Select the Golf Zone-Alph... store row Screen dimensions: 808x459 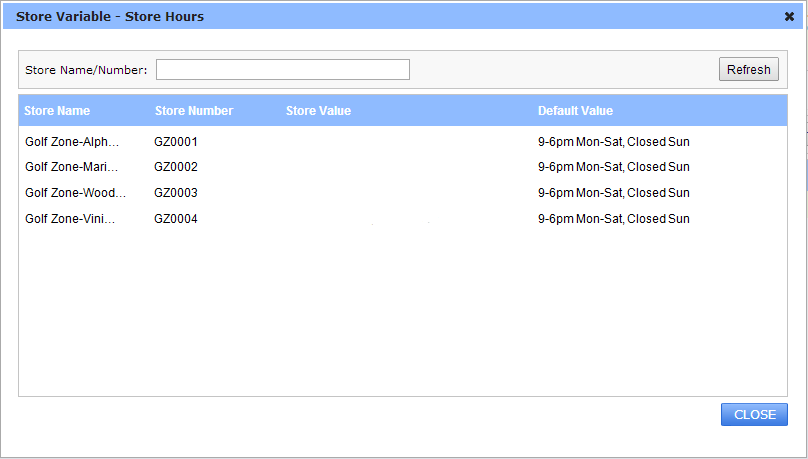pos(403,142)
